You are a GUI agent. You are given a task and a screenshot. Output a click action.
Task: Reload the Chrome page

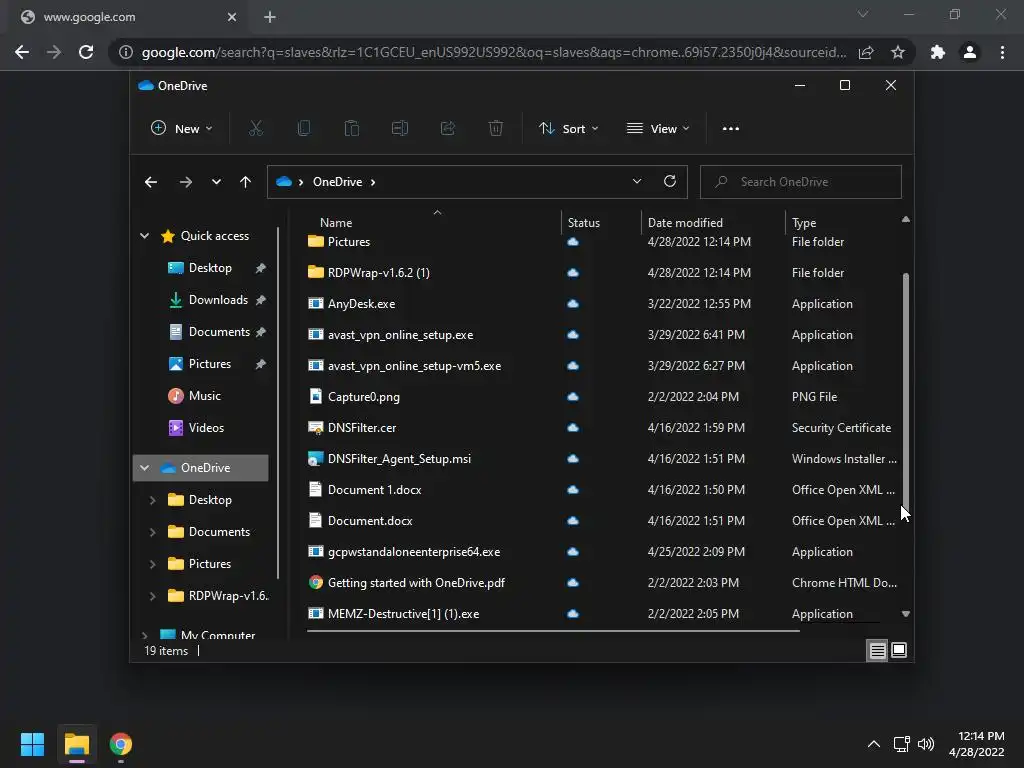tap(86, 52)
